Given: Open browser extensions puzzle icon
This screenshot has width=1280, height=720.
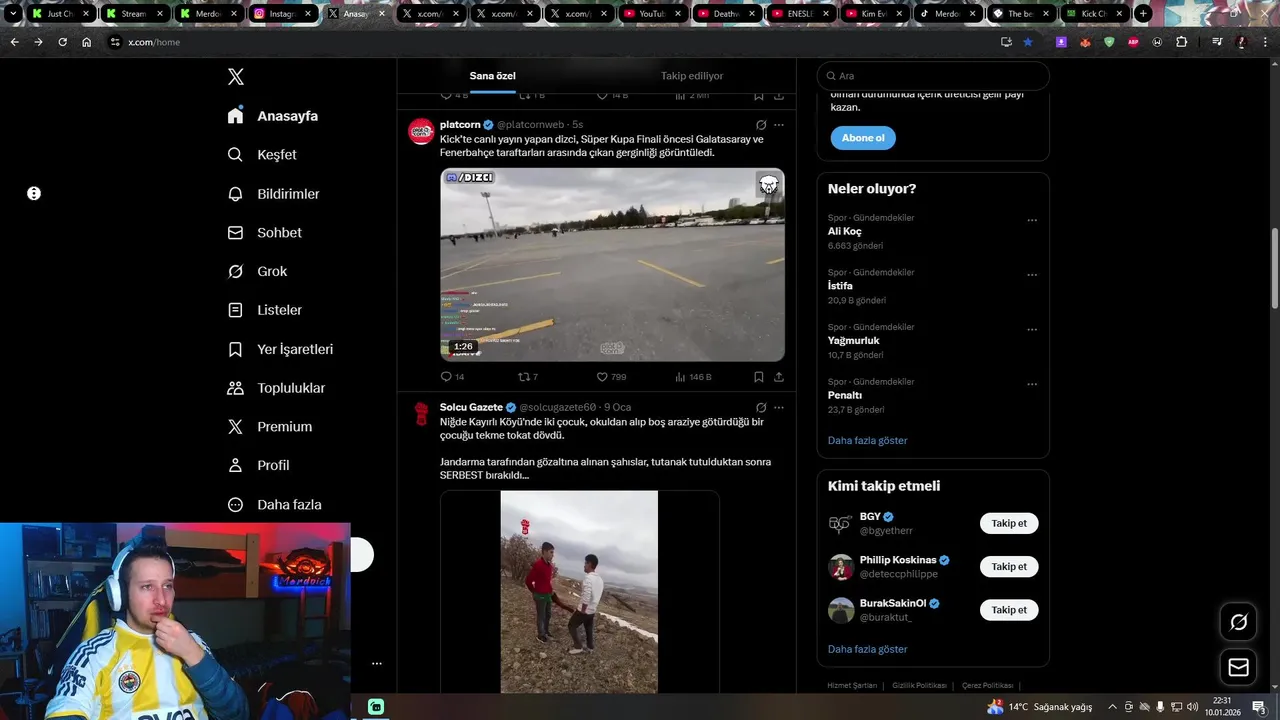Looking at the screenshot, I should tap(1182, 42).
